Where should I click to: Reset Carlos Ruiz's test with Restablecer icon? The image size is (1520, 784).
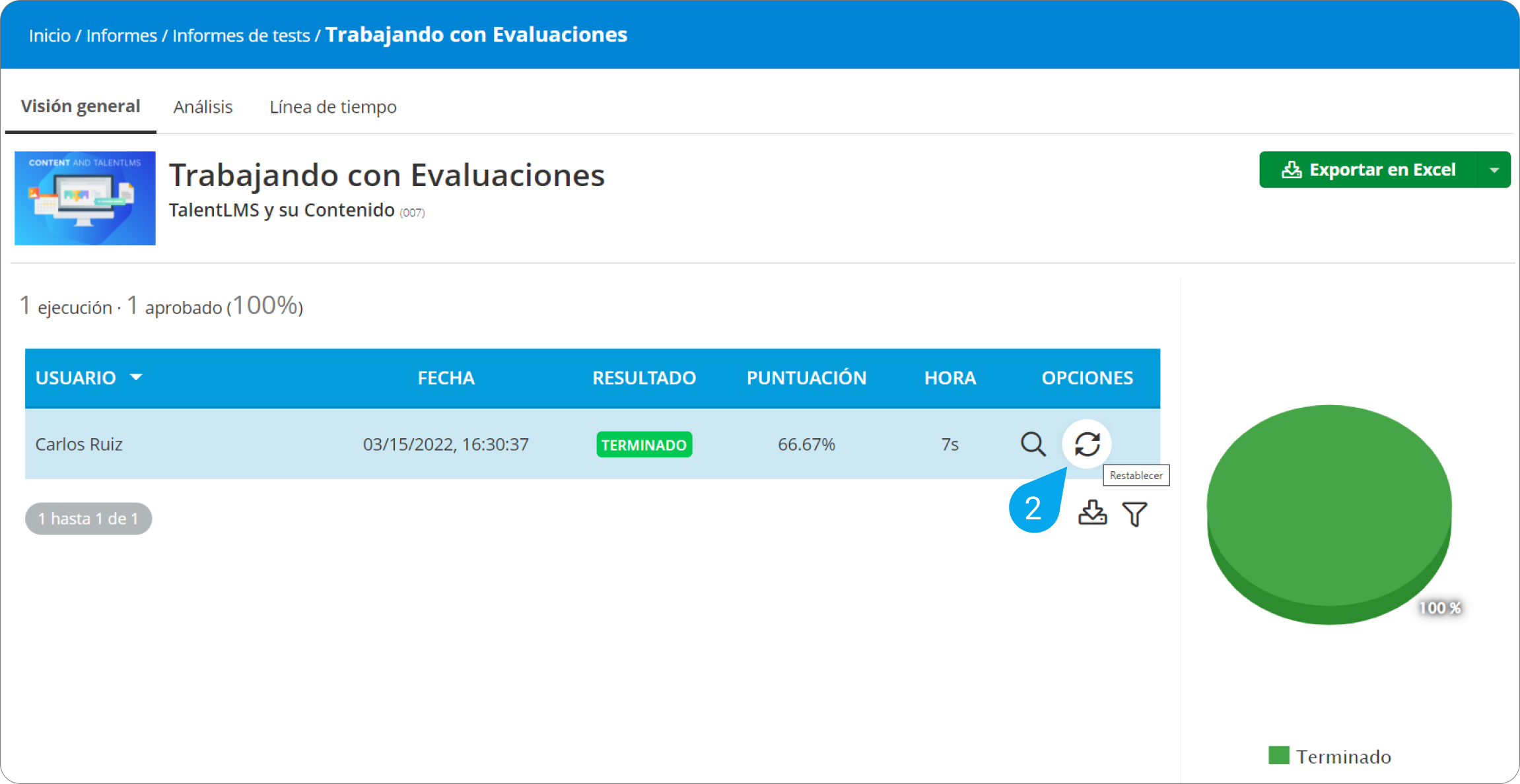coord(1087,443)
